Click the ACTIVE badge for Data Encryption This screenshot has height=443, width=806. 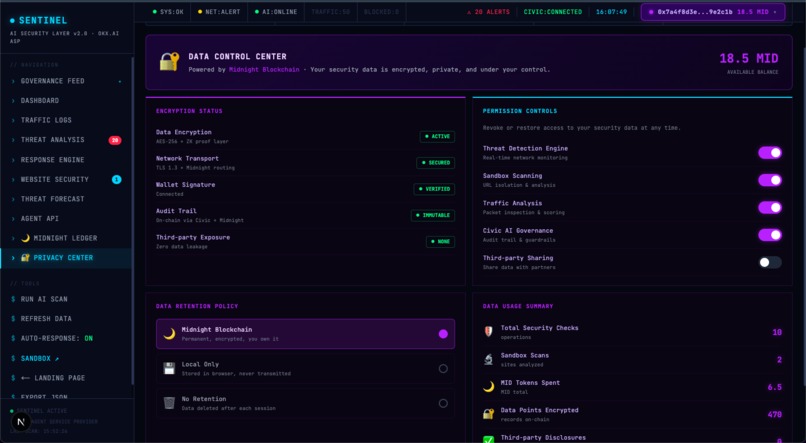(x=437, y=137)
